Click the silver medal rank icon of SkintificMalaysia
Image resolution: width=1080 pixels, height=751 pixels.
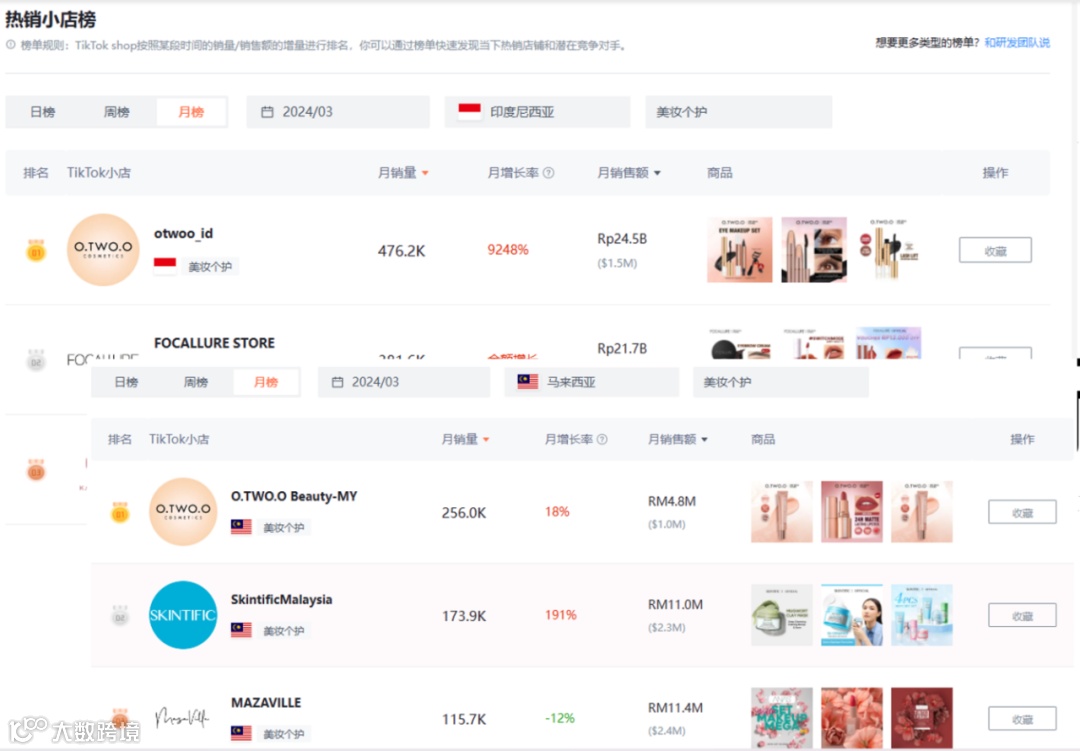[x=120, y=615]
